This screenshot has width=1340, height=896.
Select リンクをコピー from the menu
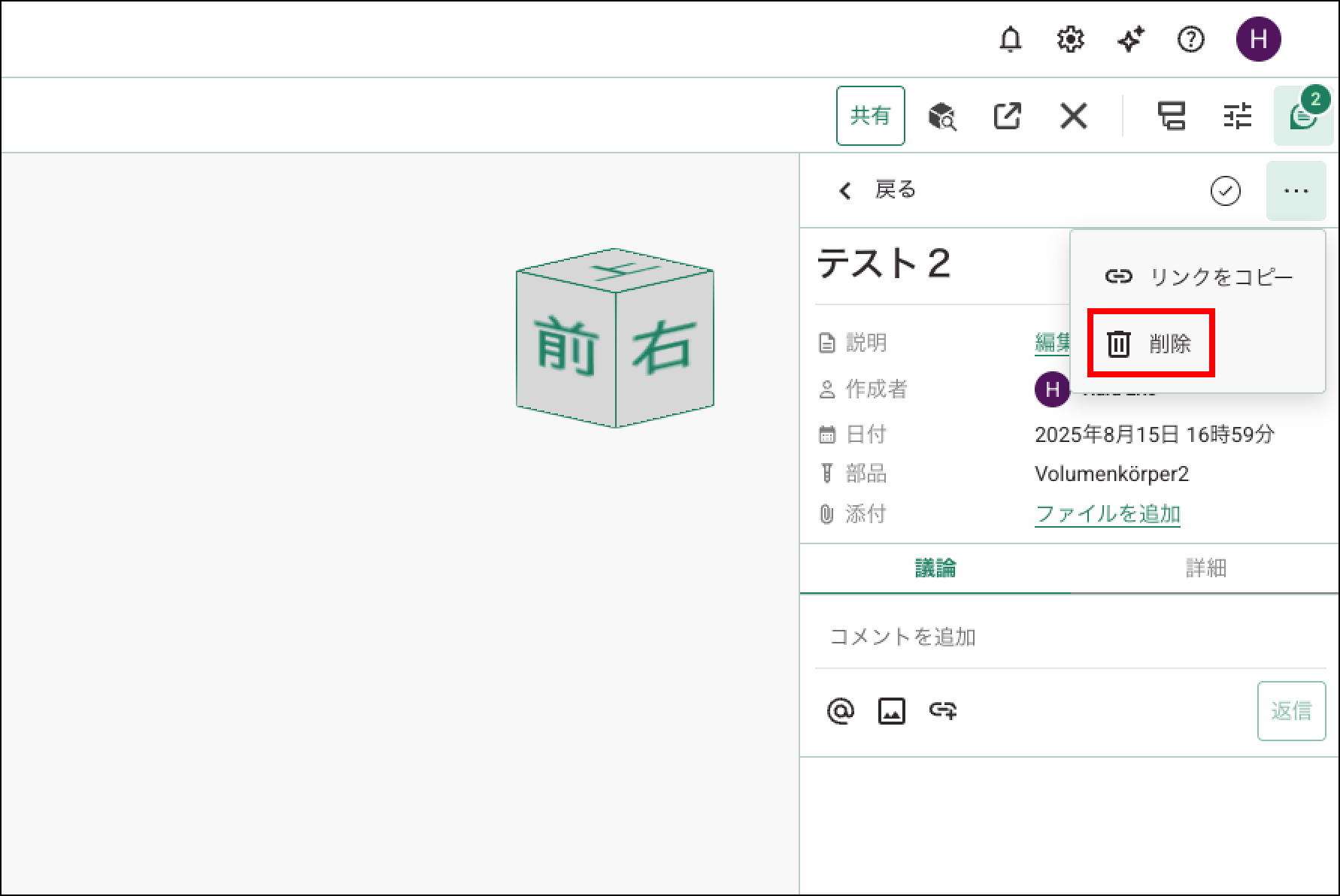1199,277
